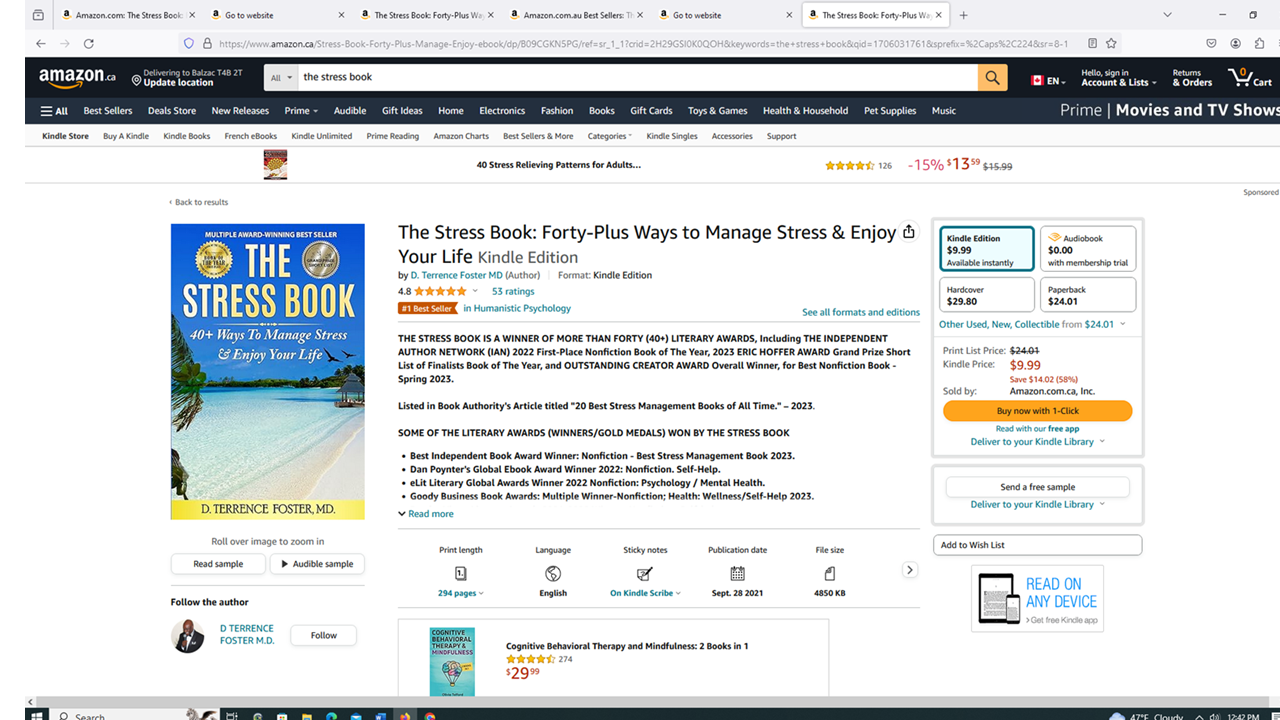Open the tracking protection shield icon
1280x720 pixels.
pyautogui.click(x=188, y=43)
